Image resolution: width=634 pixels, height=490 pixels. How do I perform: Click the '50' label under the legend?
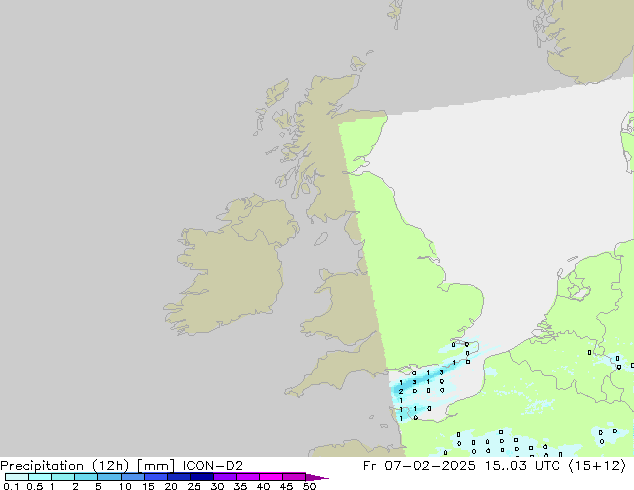coord(309,487)
